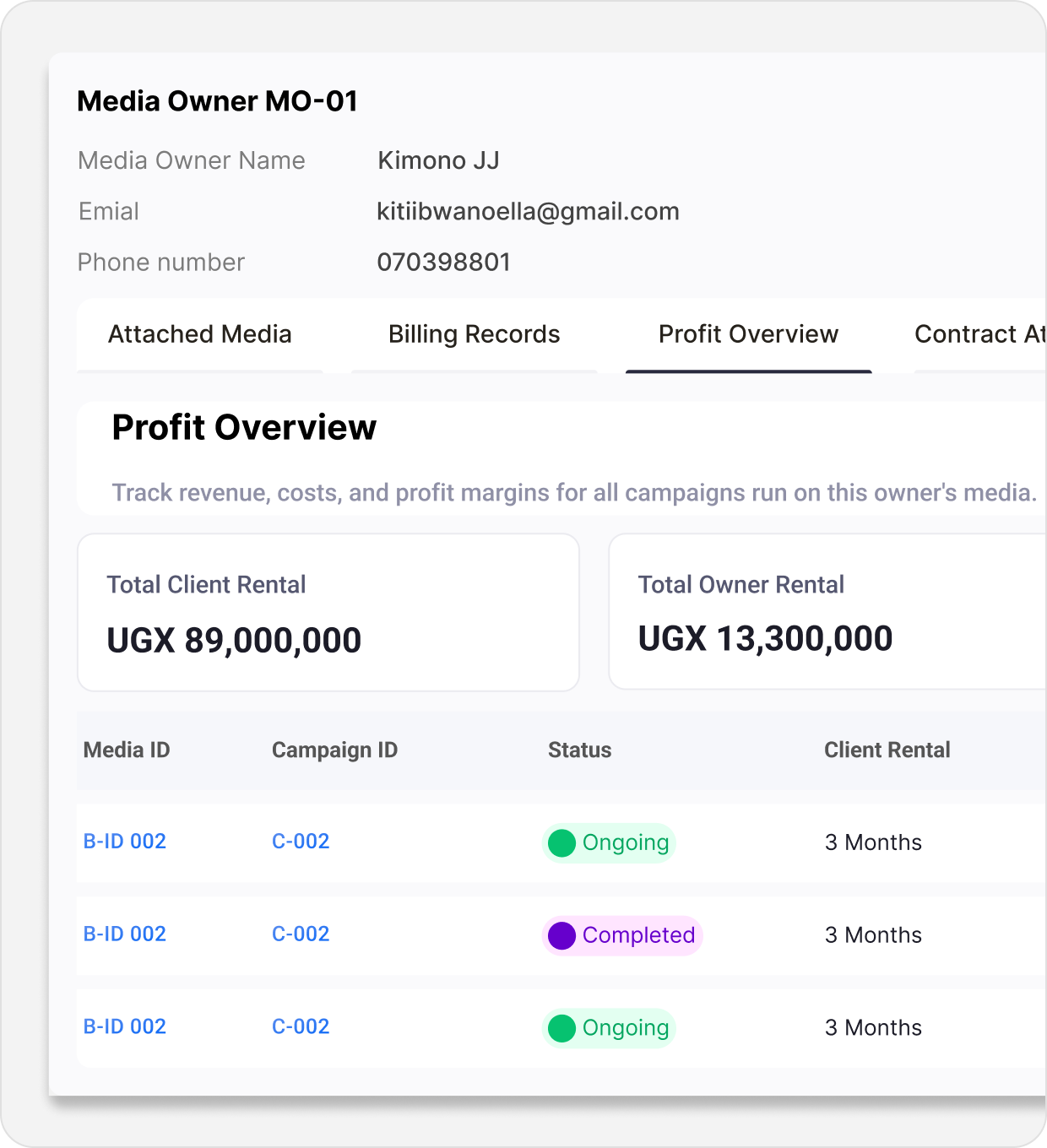Open the Contract Attachments tab

coord(979,334)
